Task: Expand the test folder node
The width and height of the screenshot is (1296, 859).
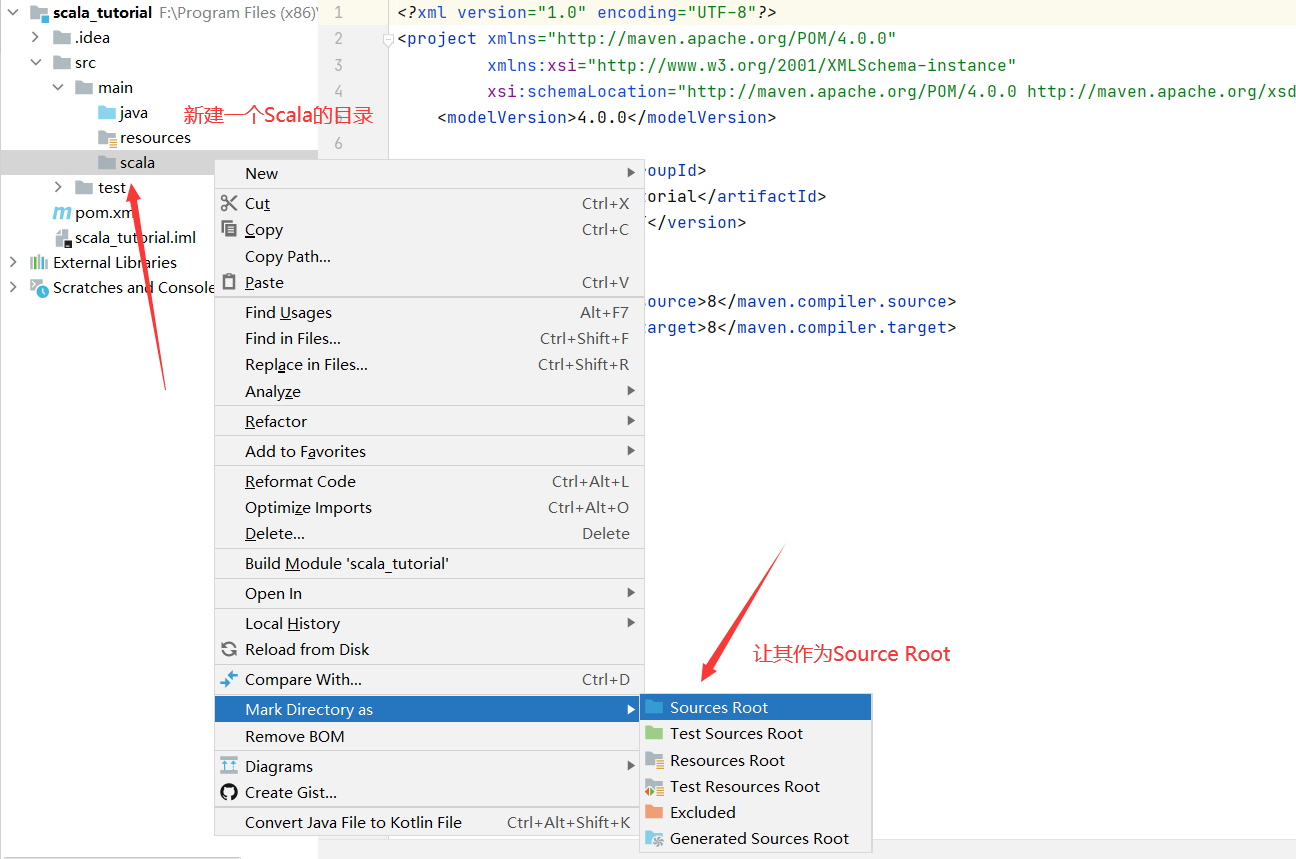Action: click(58, 187)
